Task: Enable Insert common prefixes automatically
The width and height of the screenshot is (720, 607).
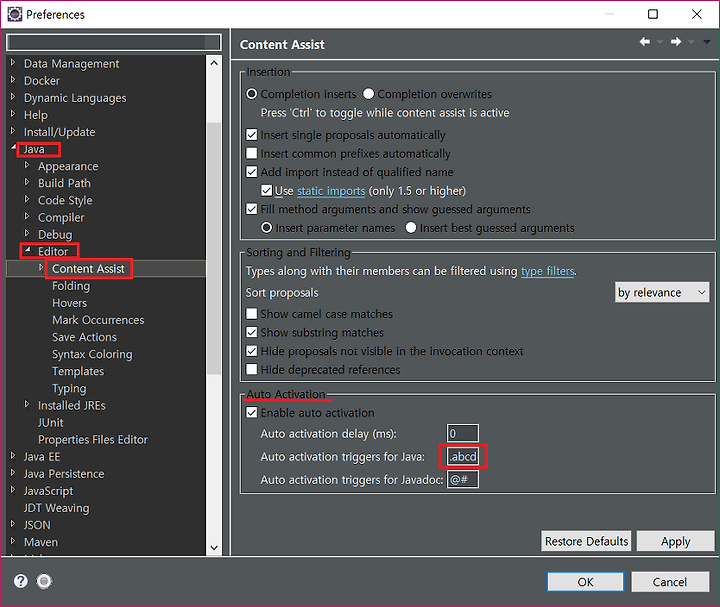Action: click(252, 153)
